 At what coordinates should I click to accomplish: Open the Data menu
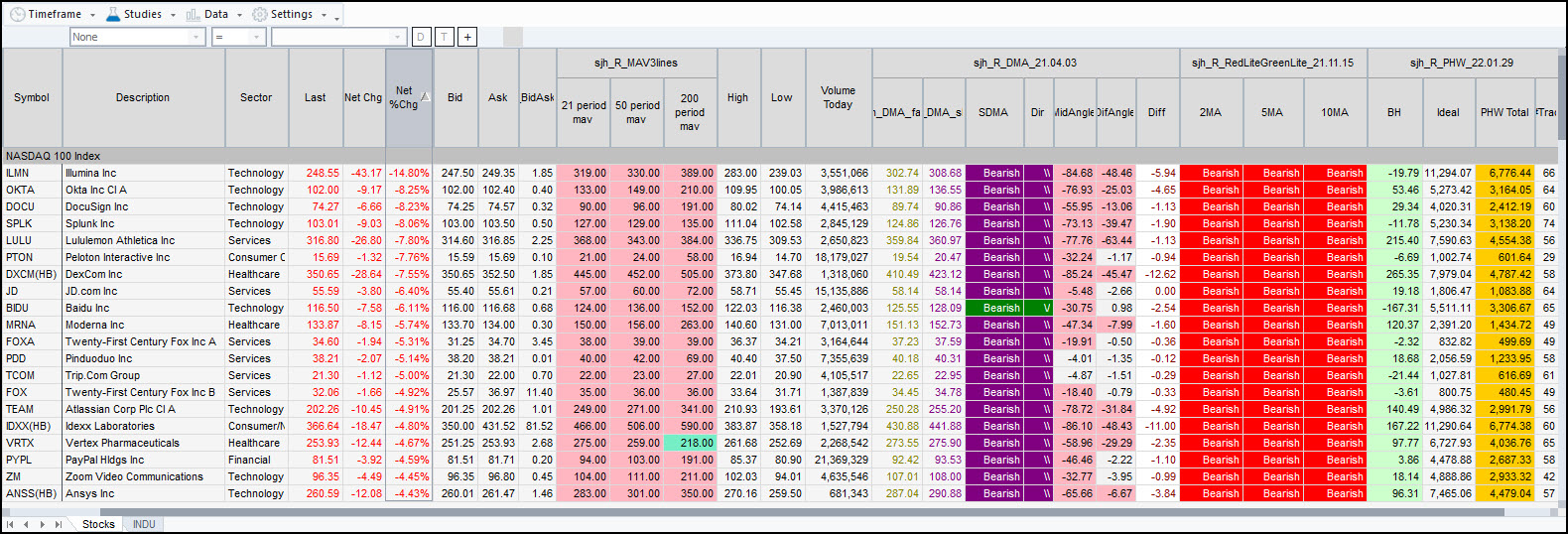click(x=214, y=14)
